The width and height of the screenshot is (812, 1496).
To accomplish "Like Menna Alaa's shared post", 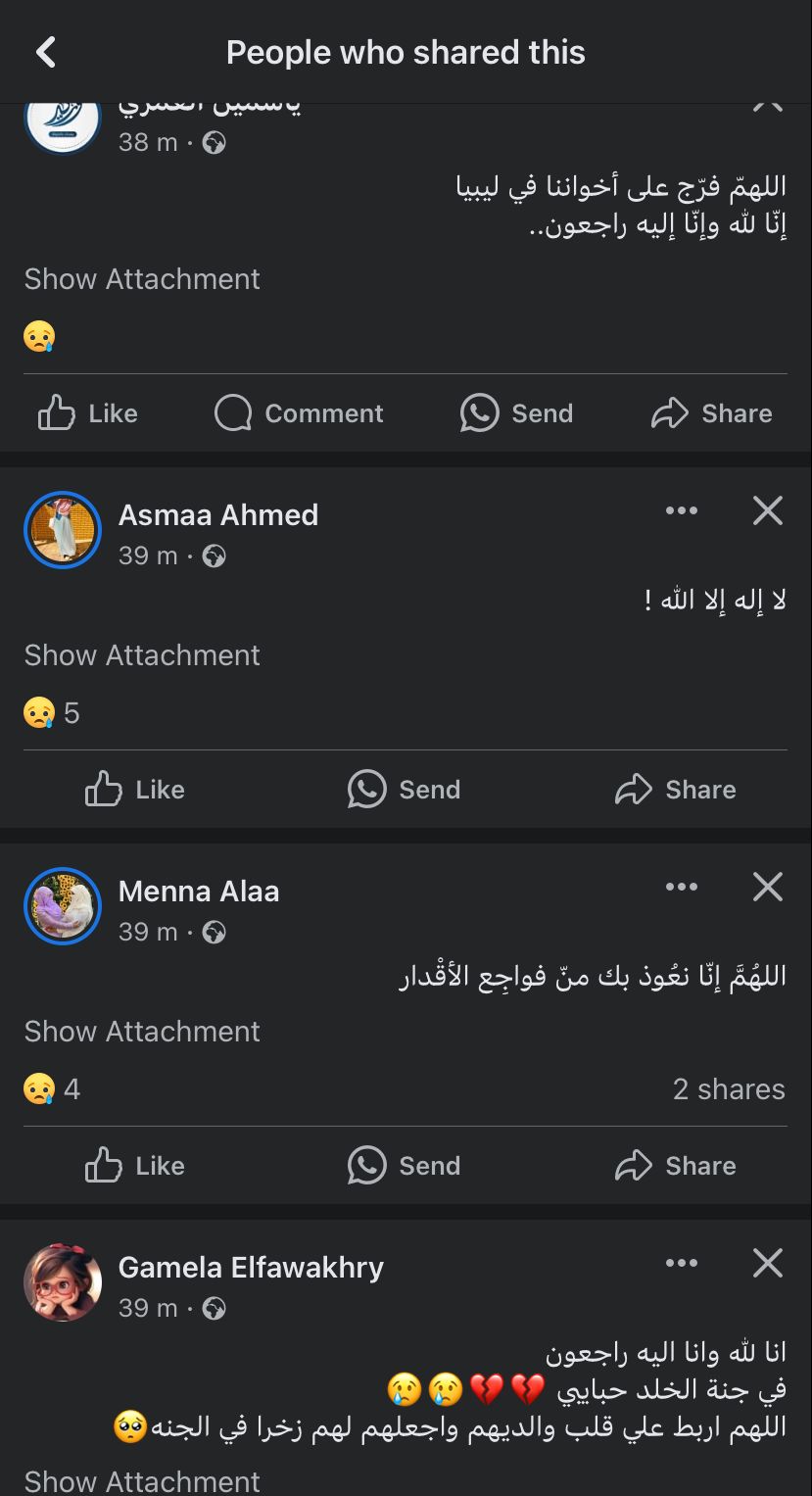I will (x=135, y=1166).
